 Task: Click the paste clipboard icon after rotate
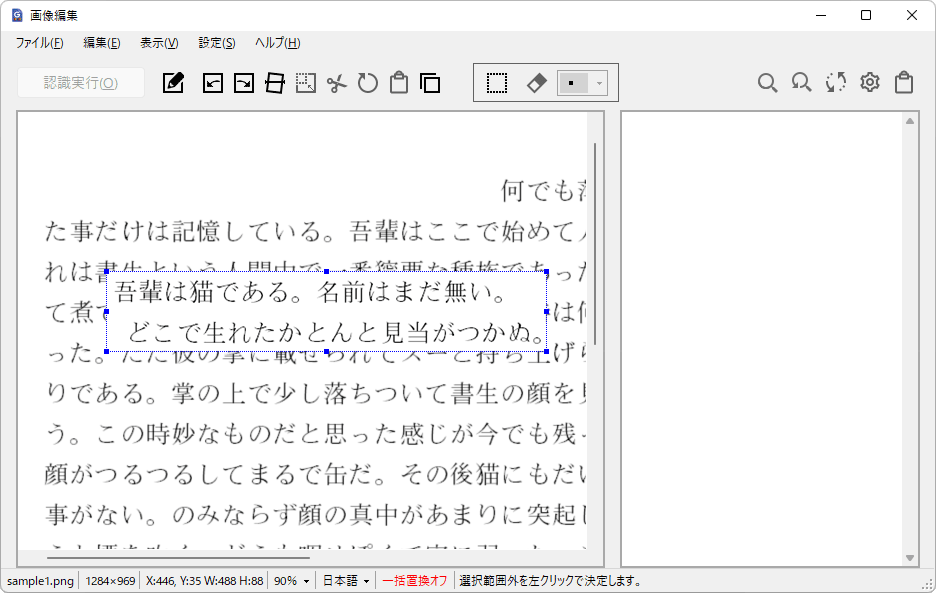tap(399, 82)
